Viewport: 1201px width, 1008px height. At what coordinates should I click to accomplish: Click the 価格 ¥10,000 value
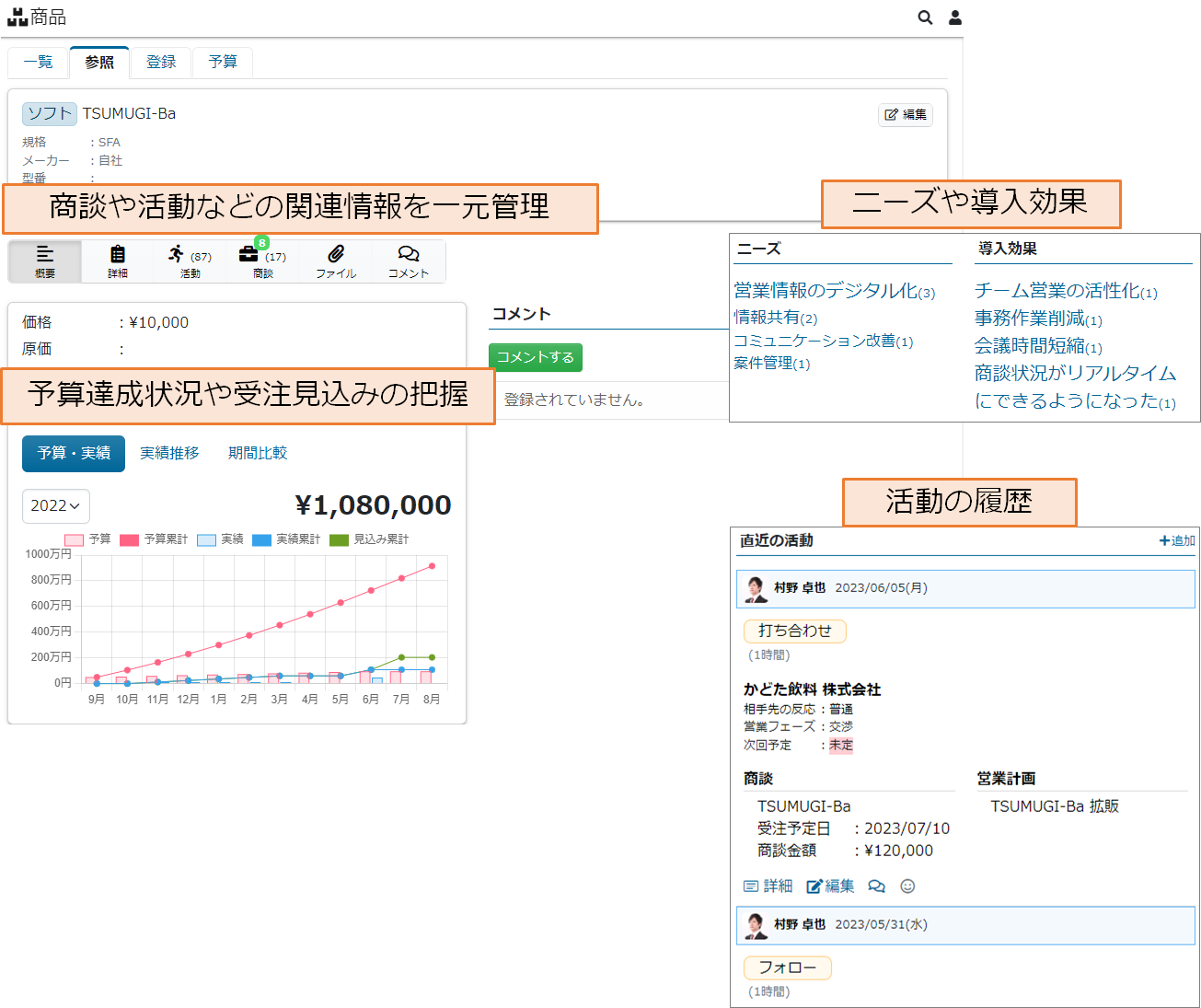tap(159, 323)
